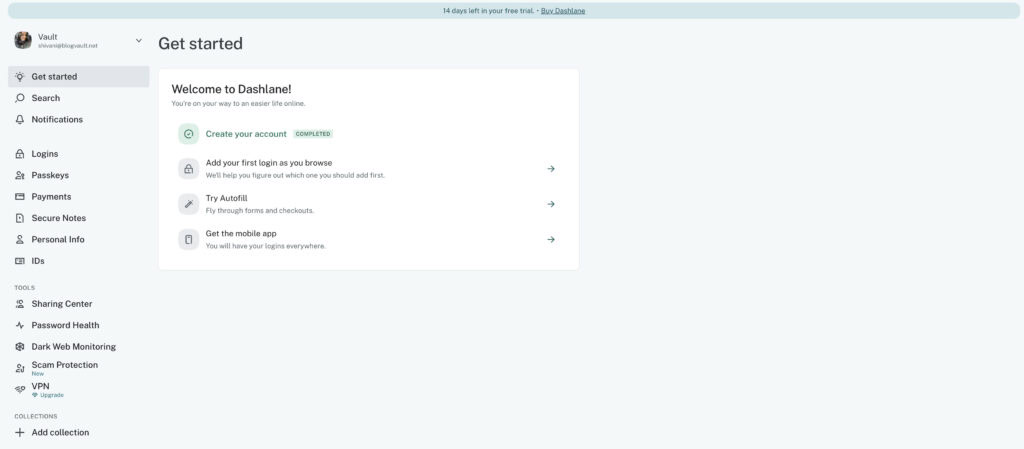Viewport: 1024px width, 449px height.
Task: Click the Personal Info person icon
Action: click(20, 240)
